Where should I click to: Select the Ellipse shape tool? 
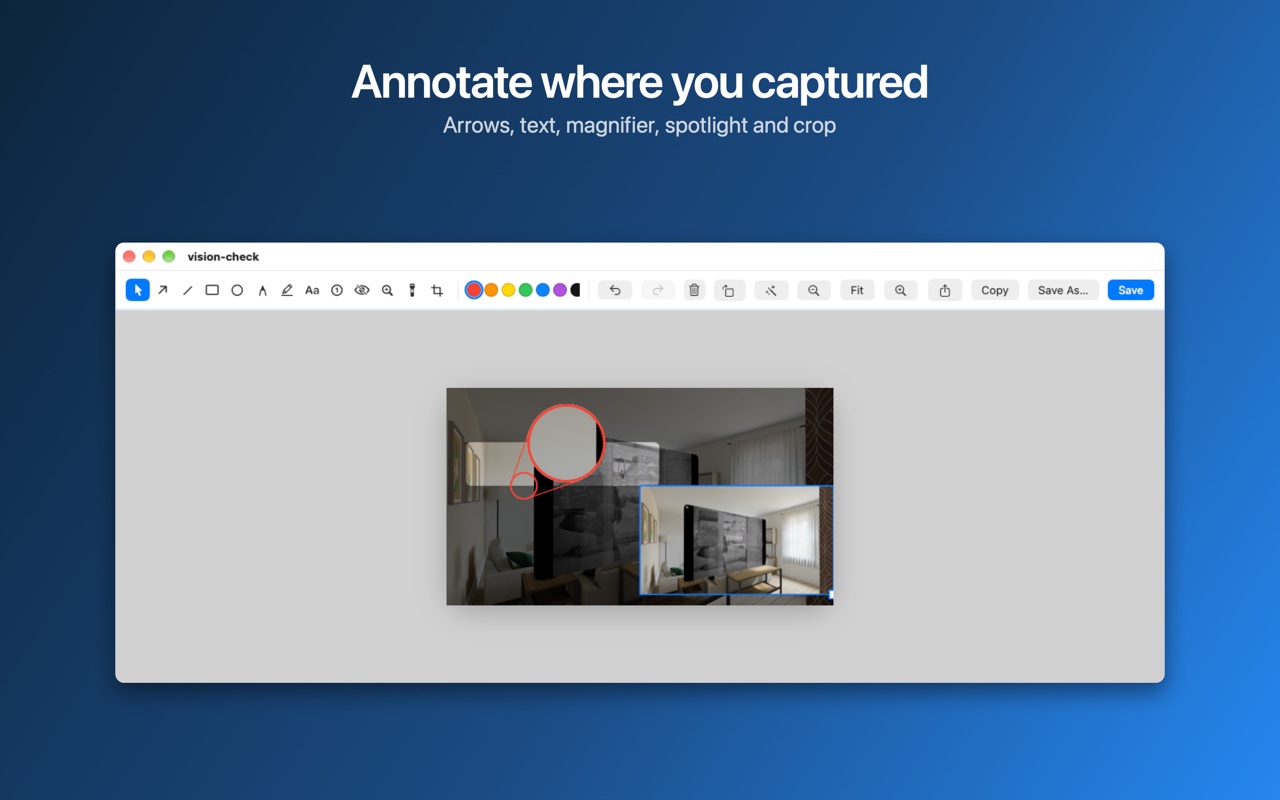coord(237,290)
